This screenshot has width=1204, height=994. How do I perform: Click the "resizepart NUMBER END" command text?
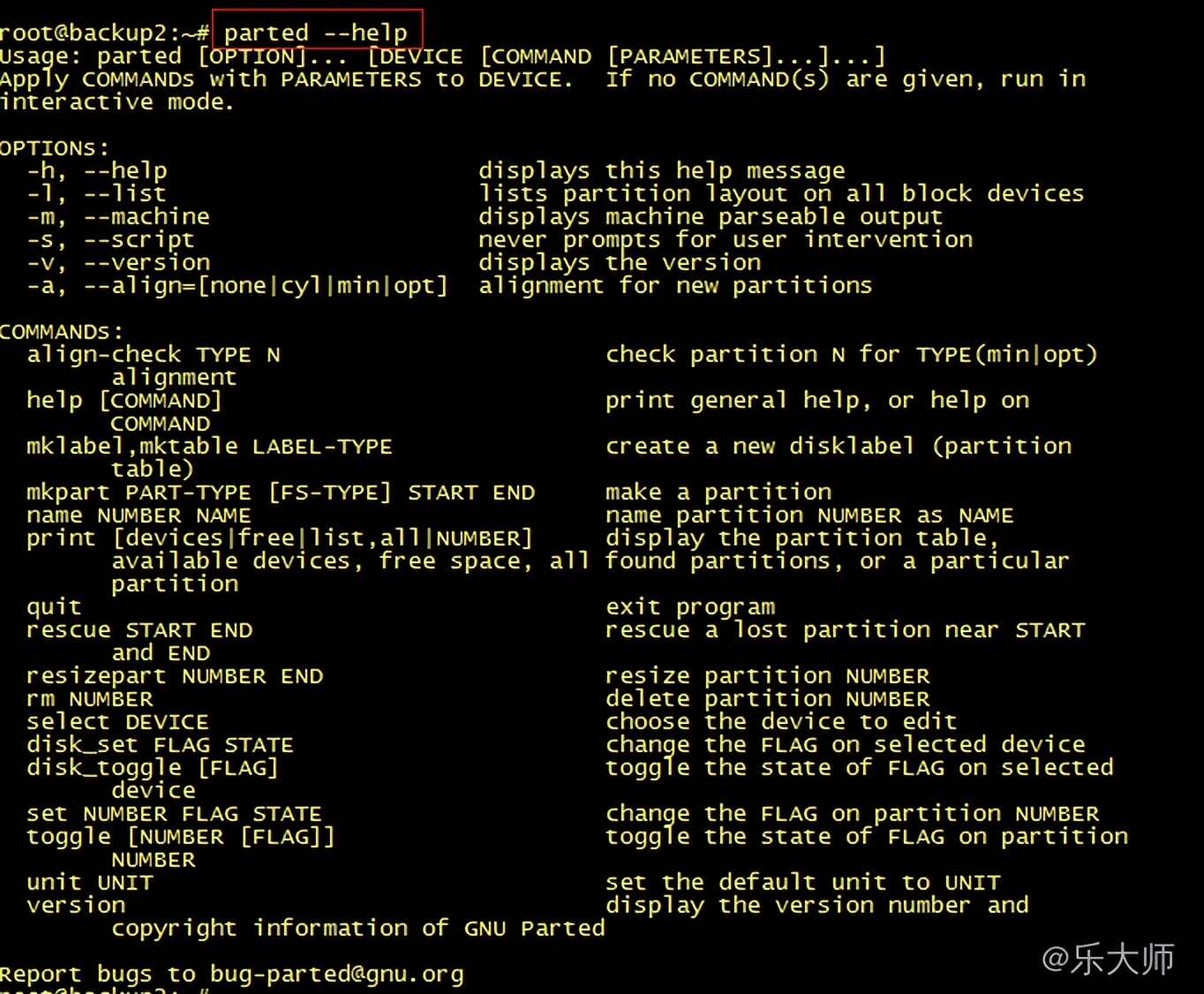175,676
